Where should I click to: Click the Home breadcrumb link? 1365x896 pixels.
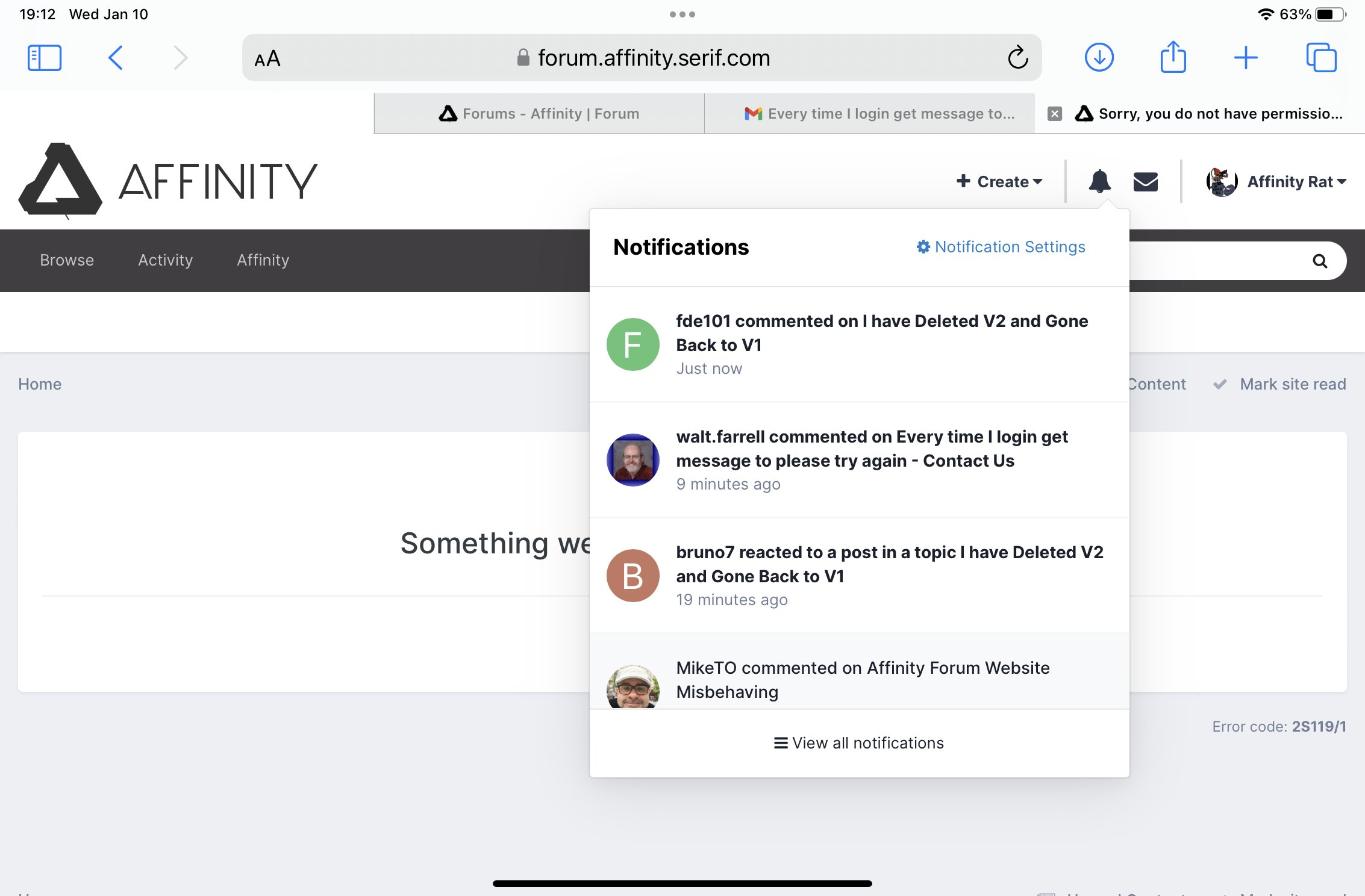pyautogui.click(x=40, y=384)
